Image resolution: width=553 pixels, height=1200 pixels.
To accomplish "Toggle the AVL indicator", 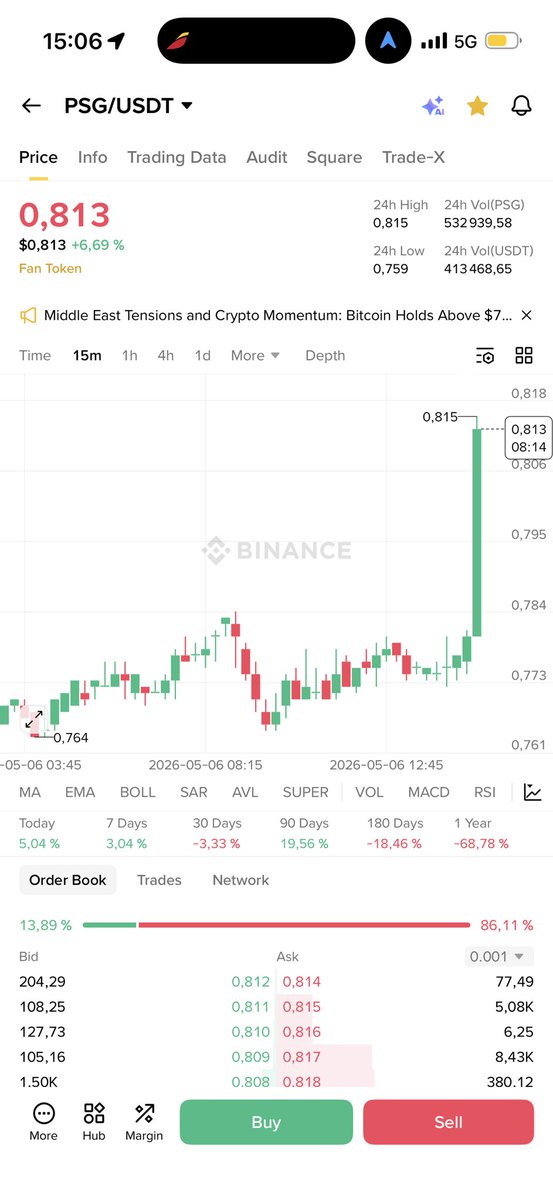I will tap(245, 792).
